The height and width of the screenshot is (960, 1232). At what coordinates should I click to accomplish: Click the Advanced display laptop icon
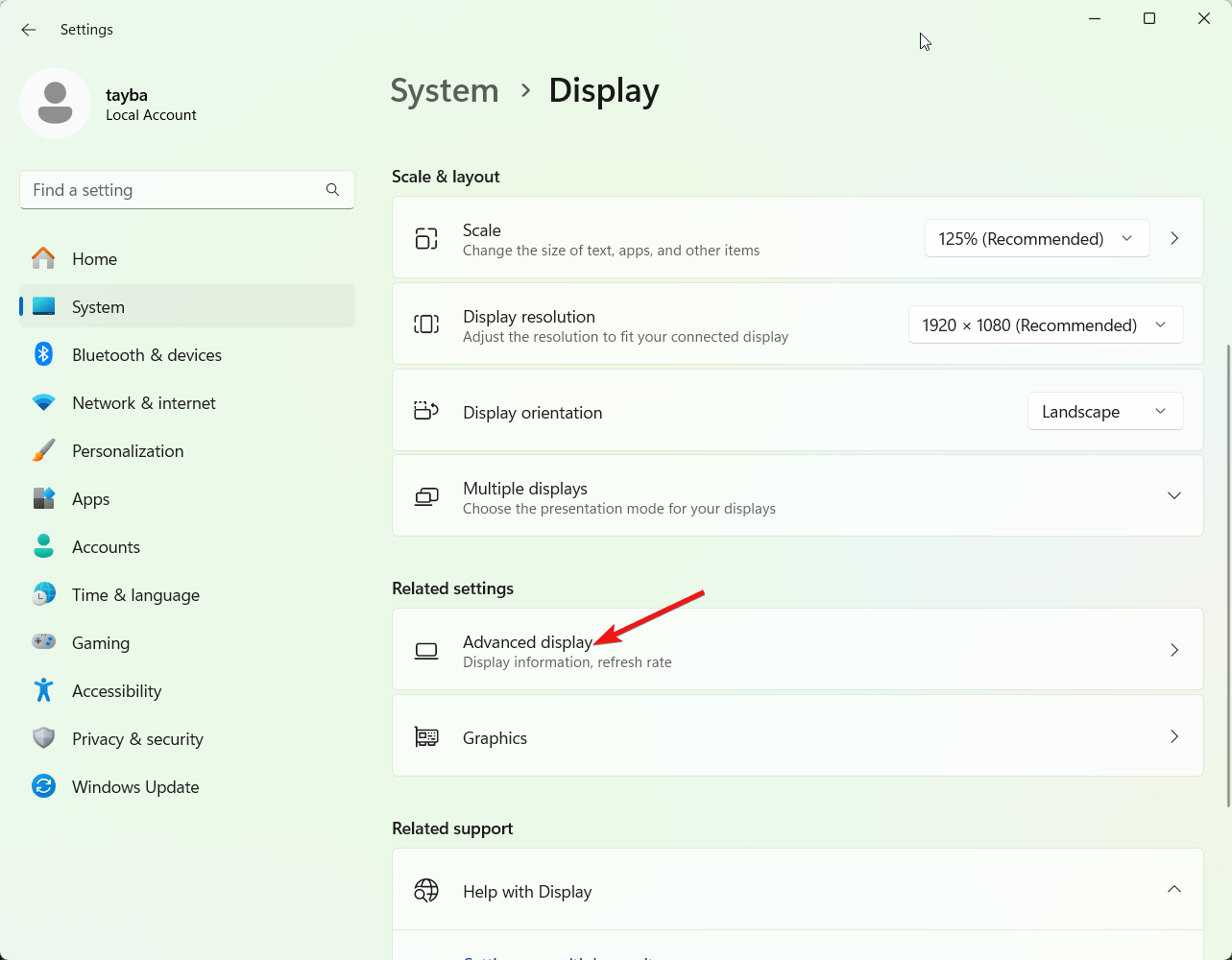click(426, 651)
